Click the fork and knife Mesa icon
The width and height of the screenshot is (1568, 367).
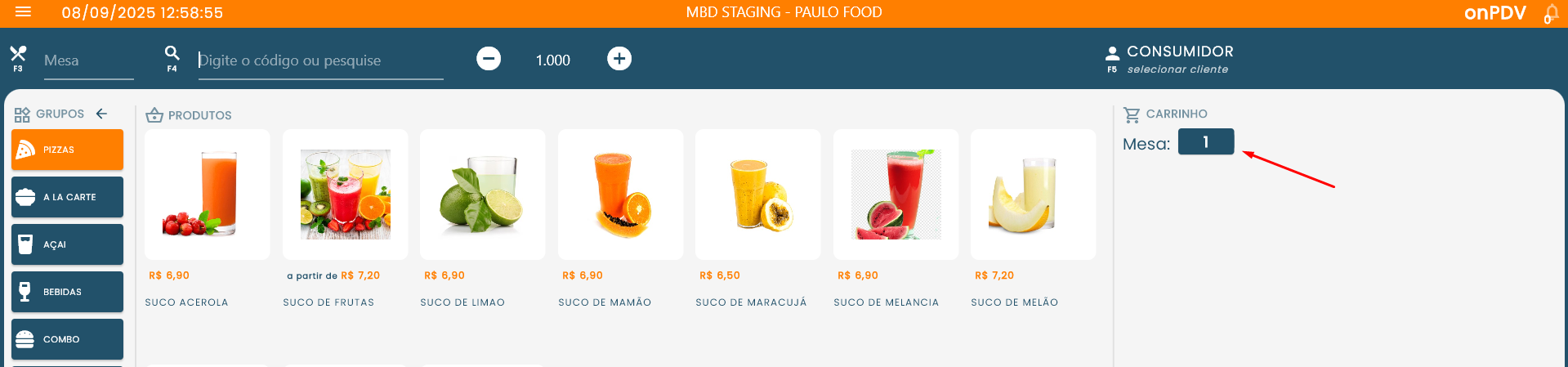[18, 55]
